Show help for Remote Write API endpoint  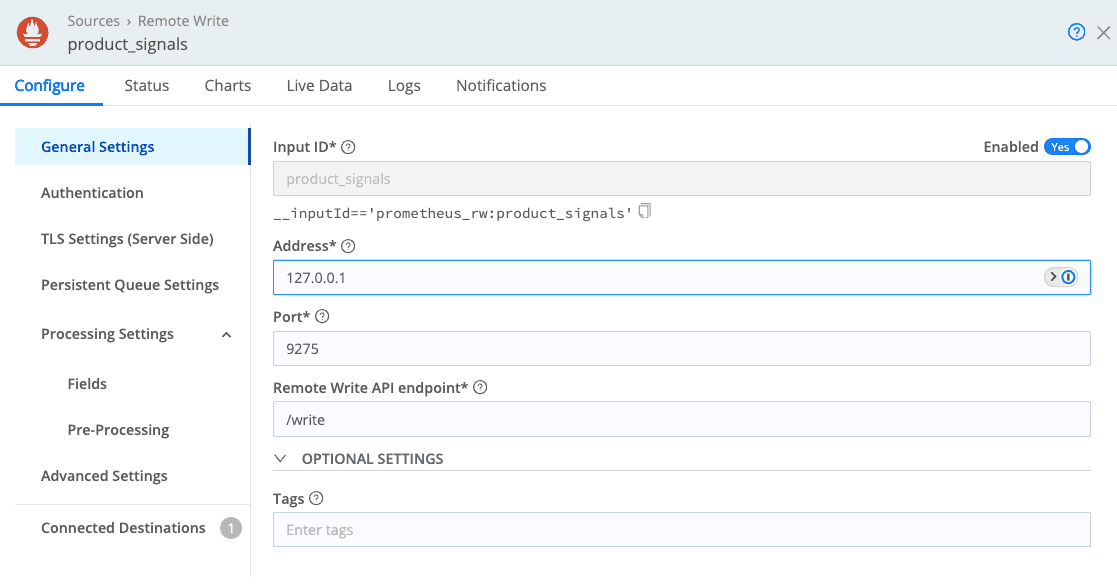(x=480, y=387)
